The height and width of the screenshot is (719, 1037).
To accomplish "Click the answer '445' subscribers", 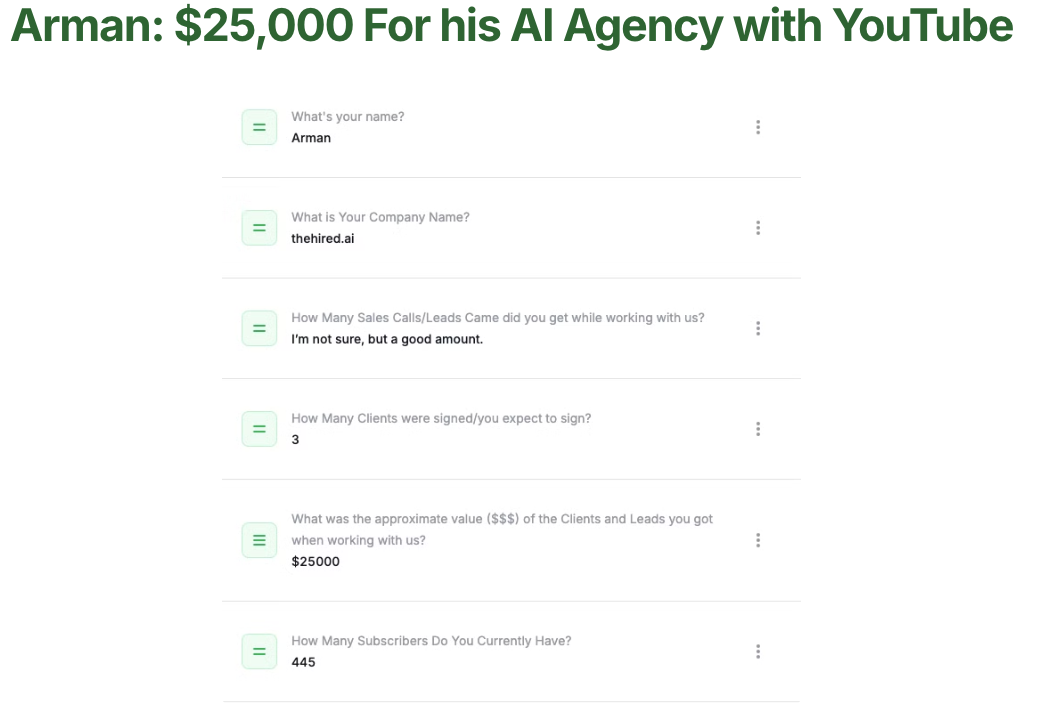I will point(304,661).
